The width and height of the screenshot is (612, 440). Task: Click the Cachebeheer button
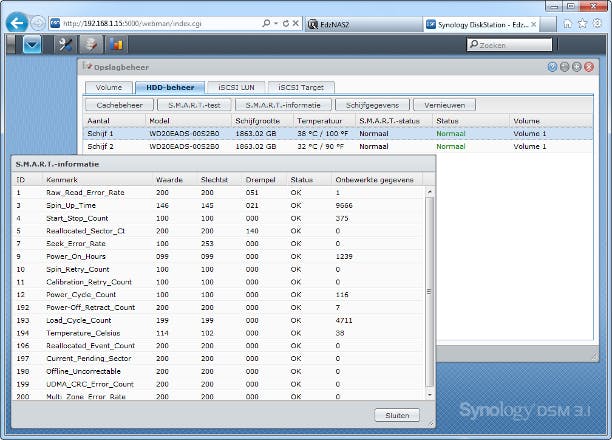click(118, 104)
